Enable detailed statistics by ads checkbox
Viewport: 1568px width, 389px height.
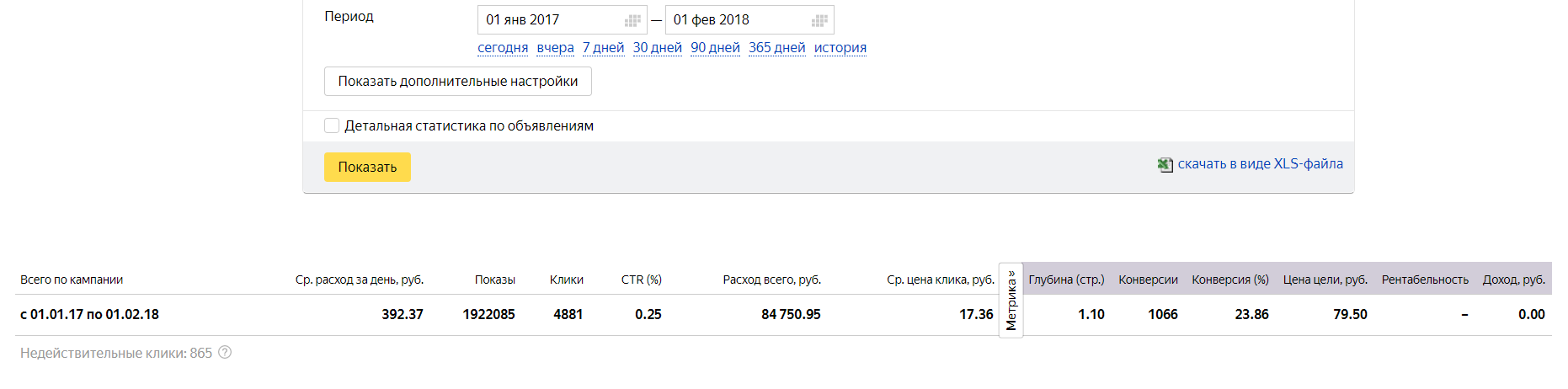click(x=332, y=125)
